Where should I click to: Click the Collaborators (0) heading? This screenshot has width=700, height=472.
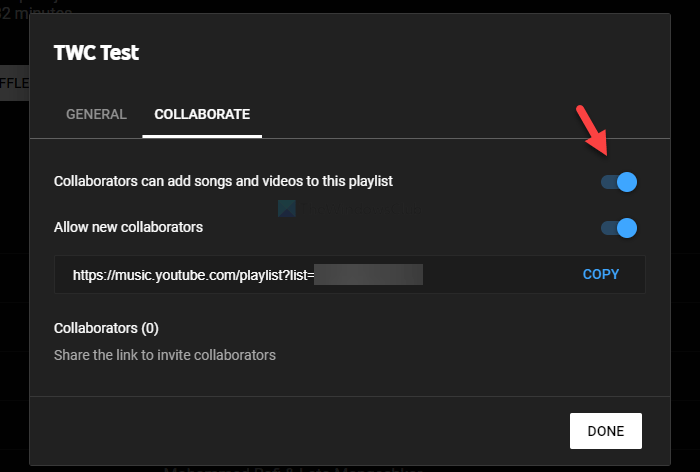[106, 328]
